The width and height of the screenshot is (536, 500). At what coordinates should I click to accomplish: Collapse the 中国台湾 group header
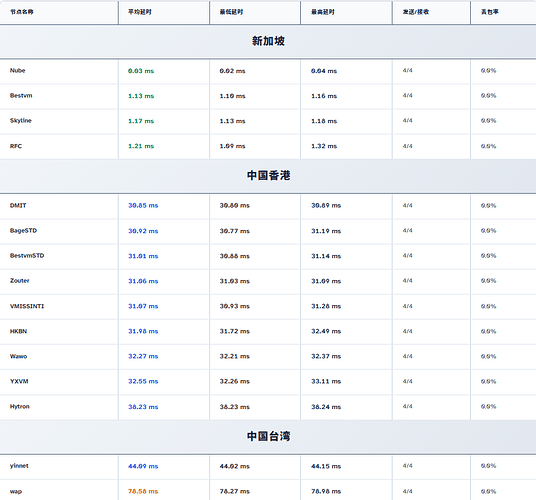pos(268,436)
